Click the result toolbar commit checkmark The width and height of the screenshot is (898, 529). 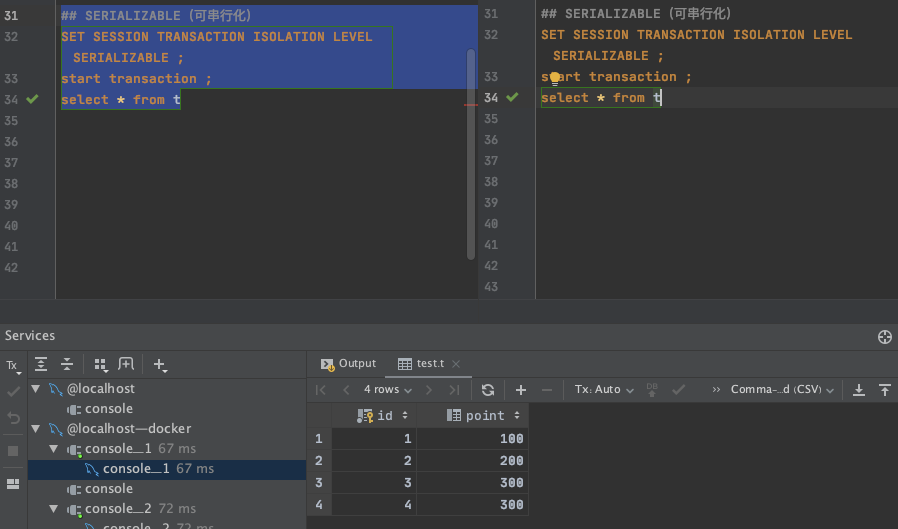coord(679,390)
